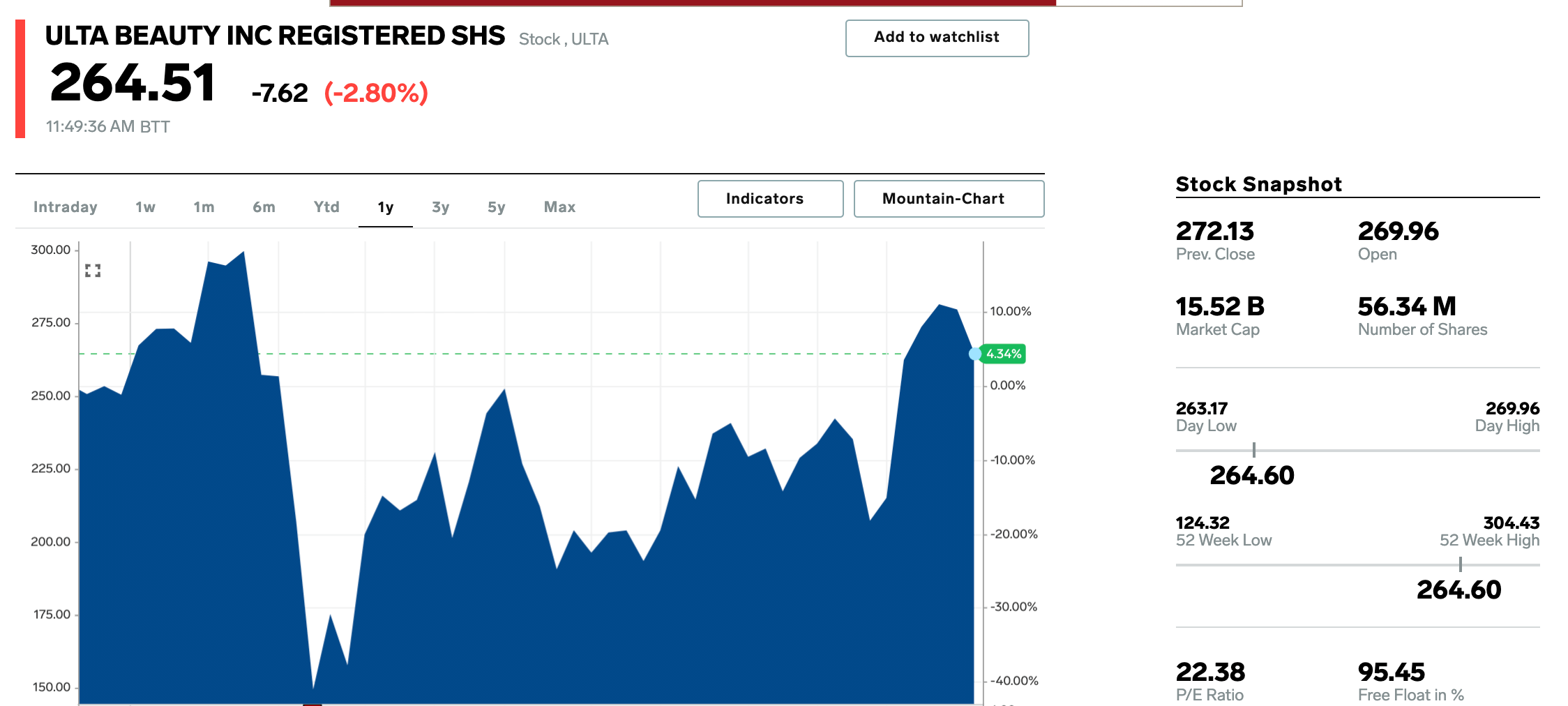Switch to the Intraday chart tab
This screenshot has height=706, width=1568.
click(x=66, y=207)
